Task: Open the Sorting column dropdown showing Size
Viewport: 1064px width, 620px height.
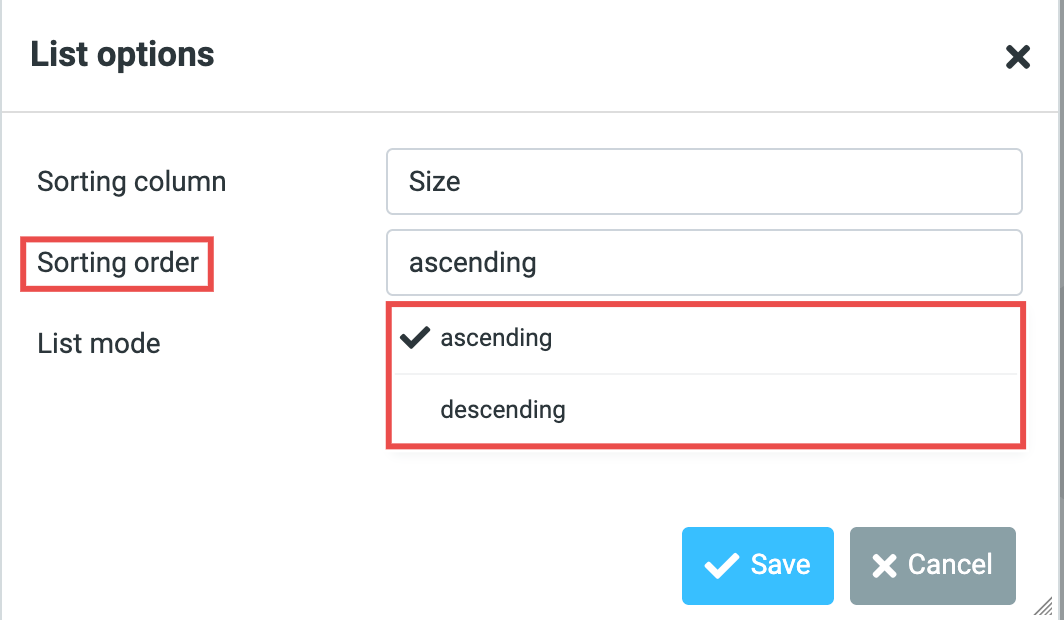Action: tap(704, 182)
